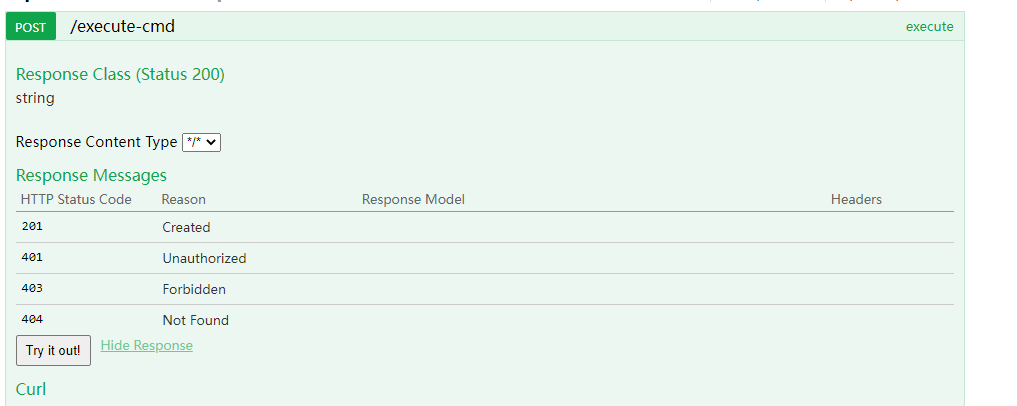Viewport: 1017px width, 406px height.
Task: Open the Response Content Type dropdown
Action: tap(201, 143)
